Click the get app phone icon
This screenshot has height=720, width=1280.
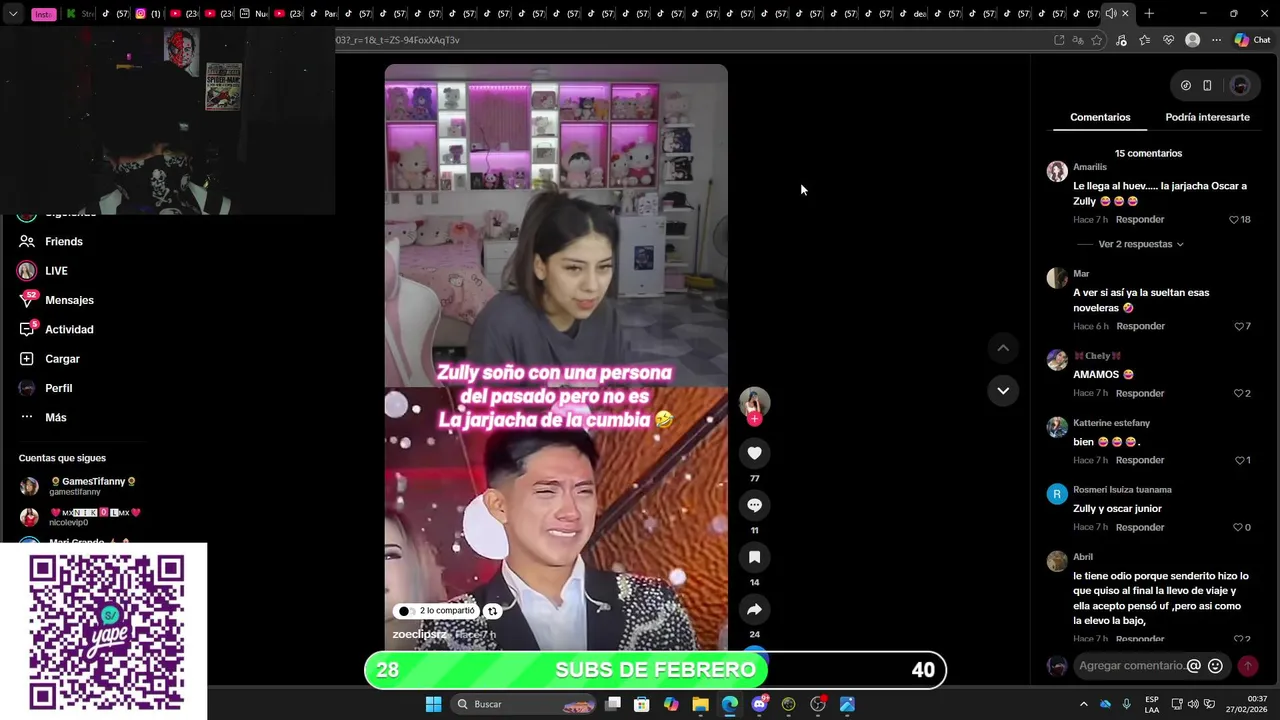click(1207, 86)
